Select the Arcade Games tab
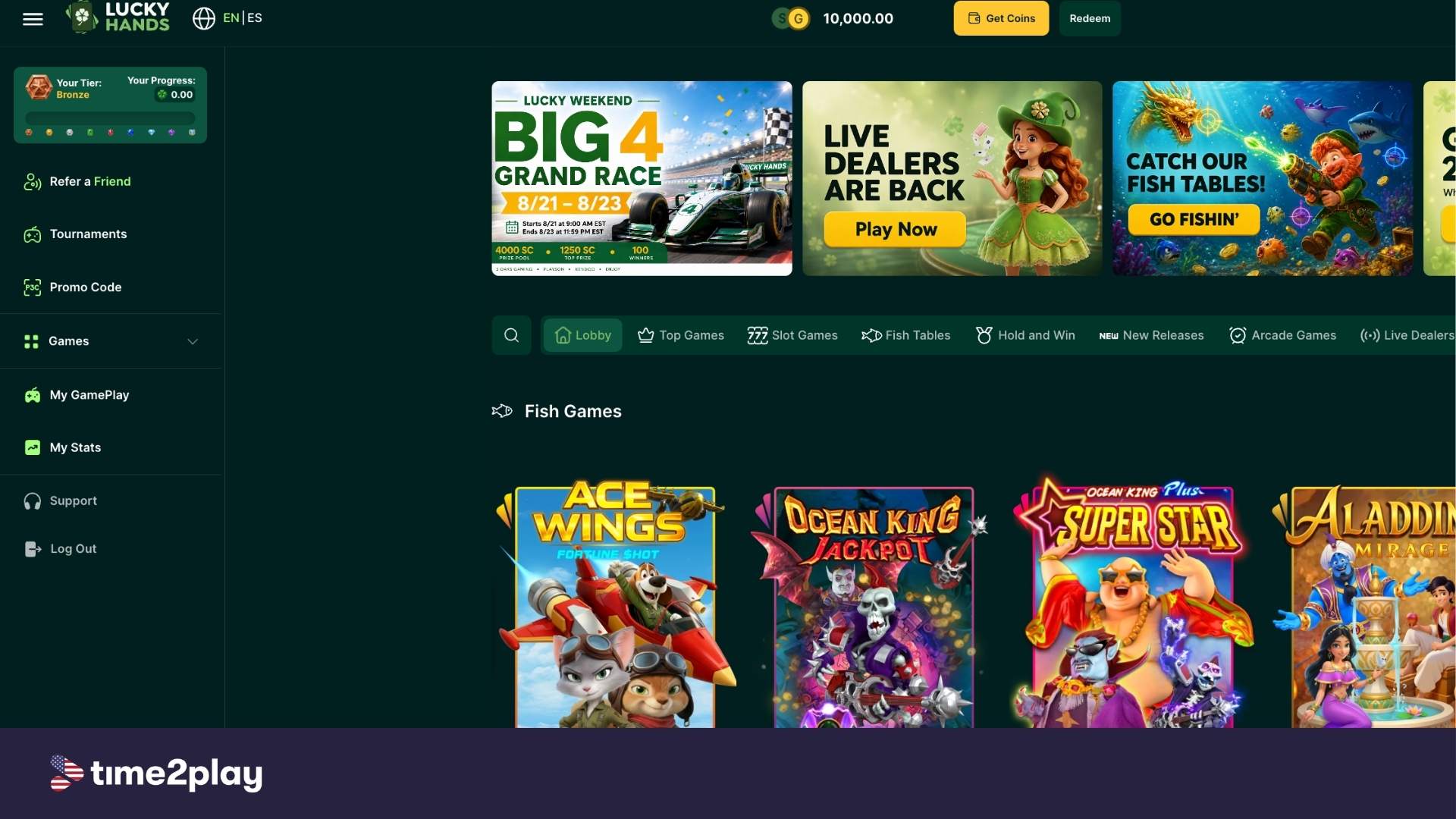The height and width of the screenshot is (819, 1456). click(1282, 335)
